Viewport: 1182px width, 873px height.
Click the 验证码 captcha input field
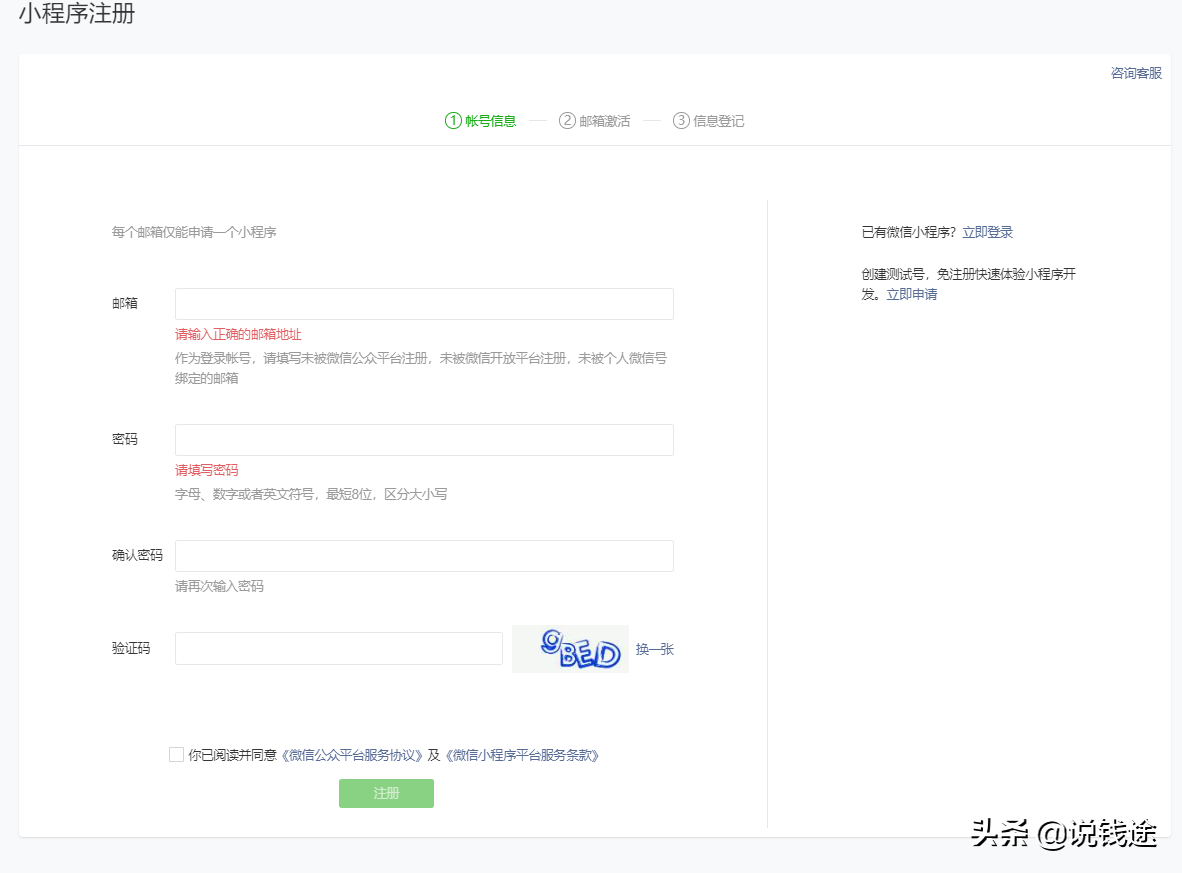click(x=338, y=648)
